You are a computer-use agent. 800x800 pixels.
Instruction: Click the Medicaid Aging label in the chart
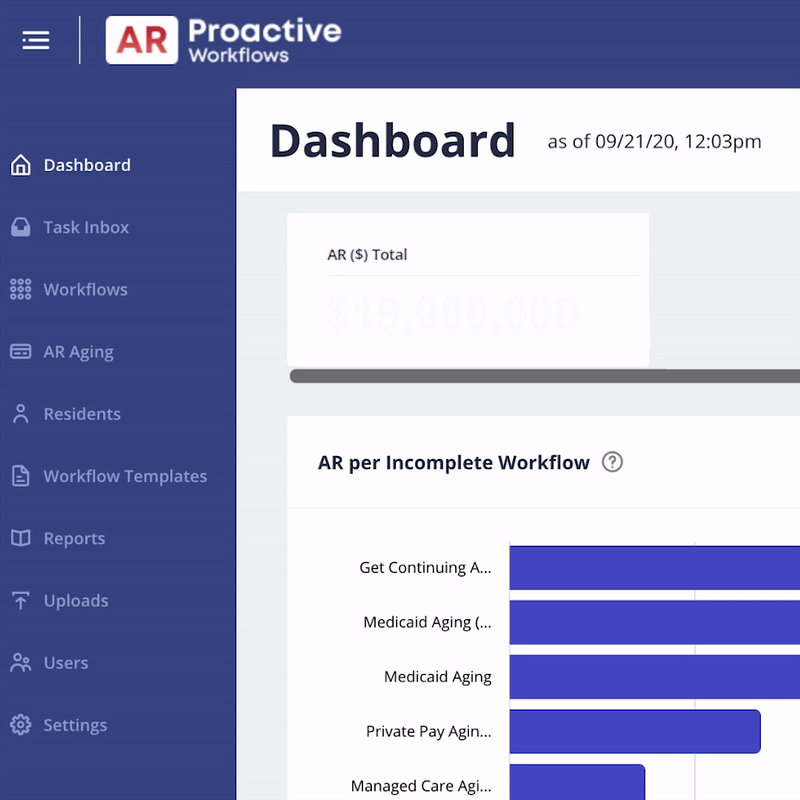click(x=437, y=676)
